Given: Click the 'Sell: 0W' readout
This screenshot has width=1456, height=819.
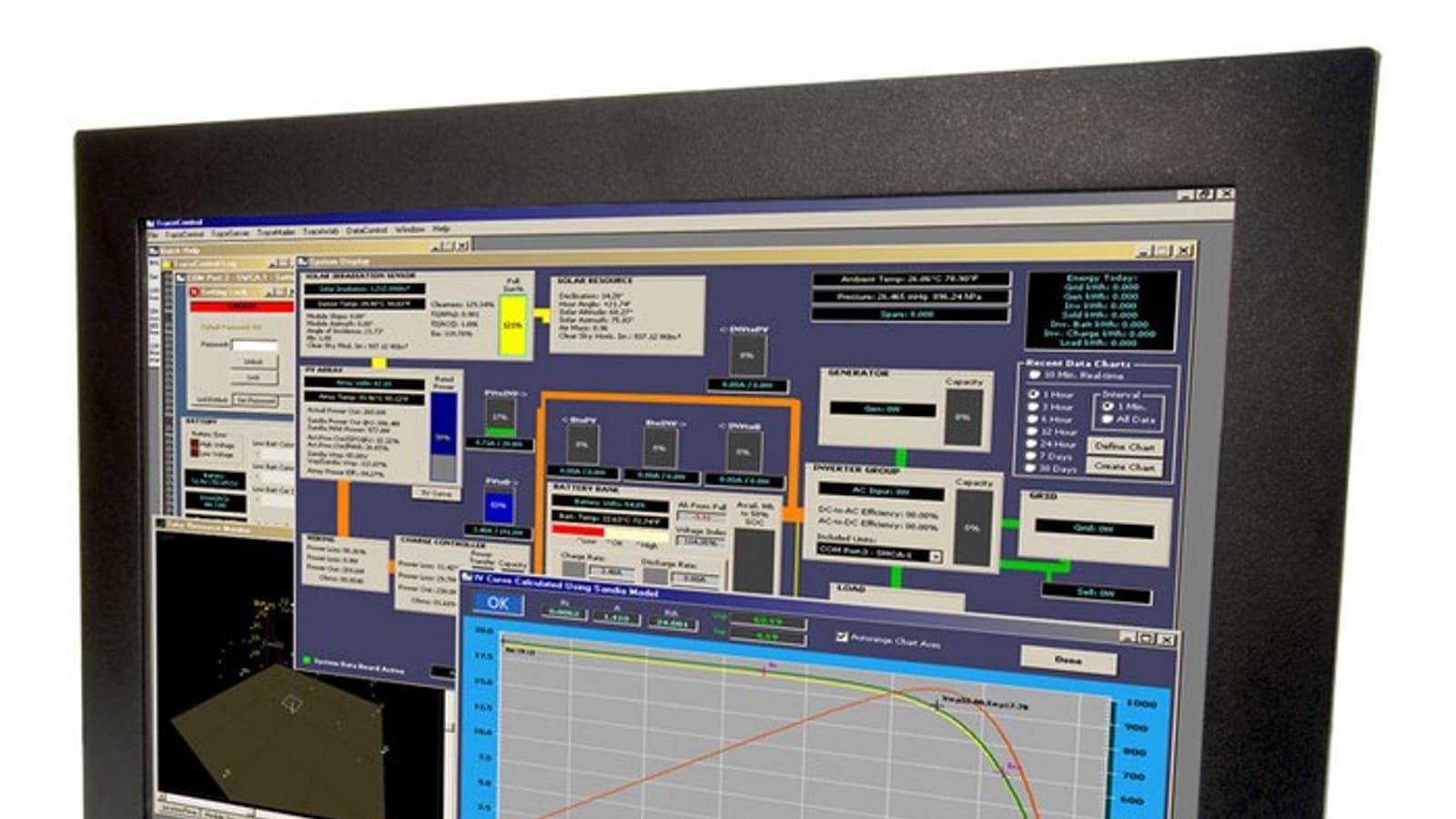Looking at the screenshot, I should pos(1096,593).
